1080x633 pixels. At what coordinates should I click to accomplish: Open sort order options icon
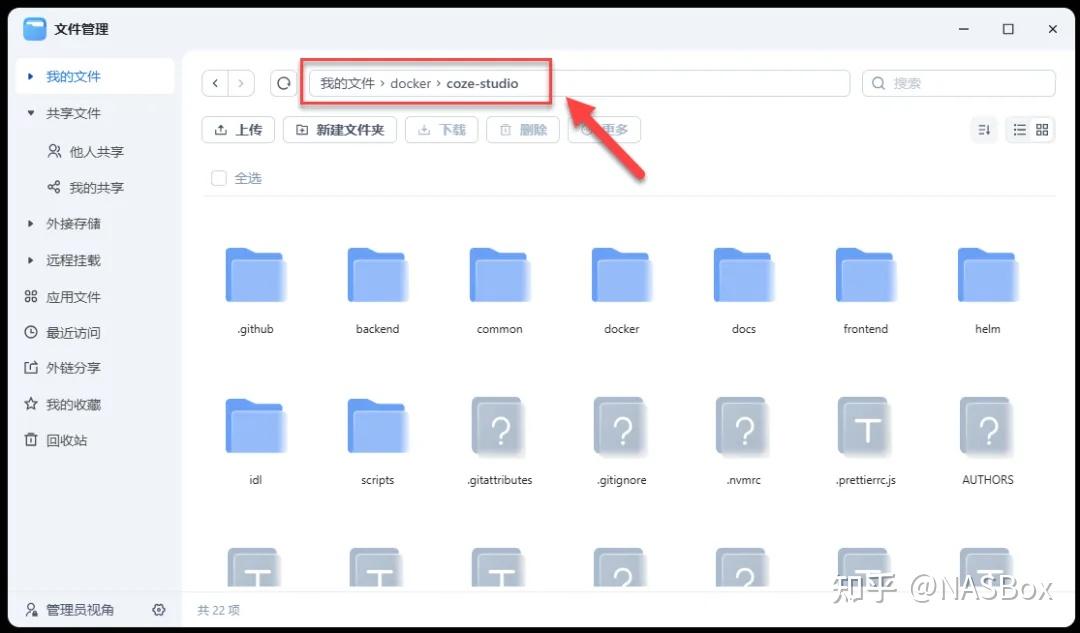coord(983,129)
